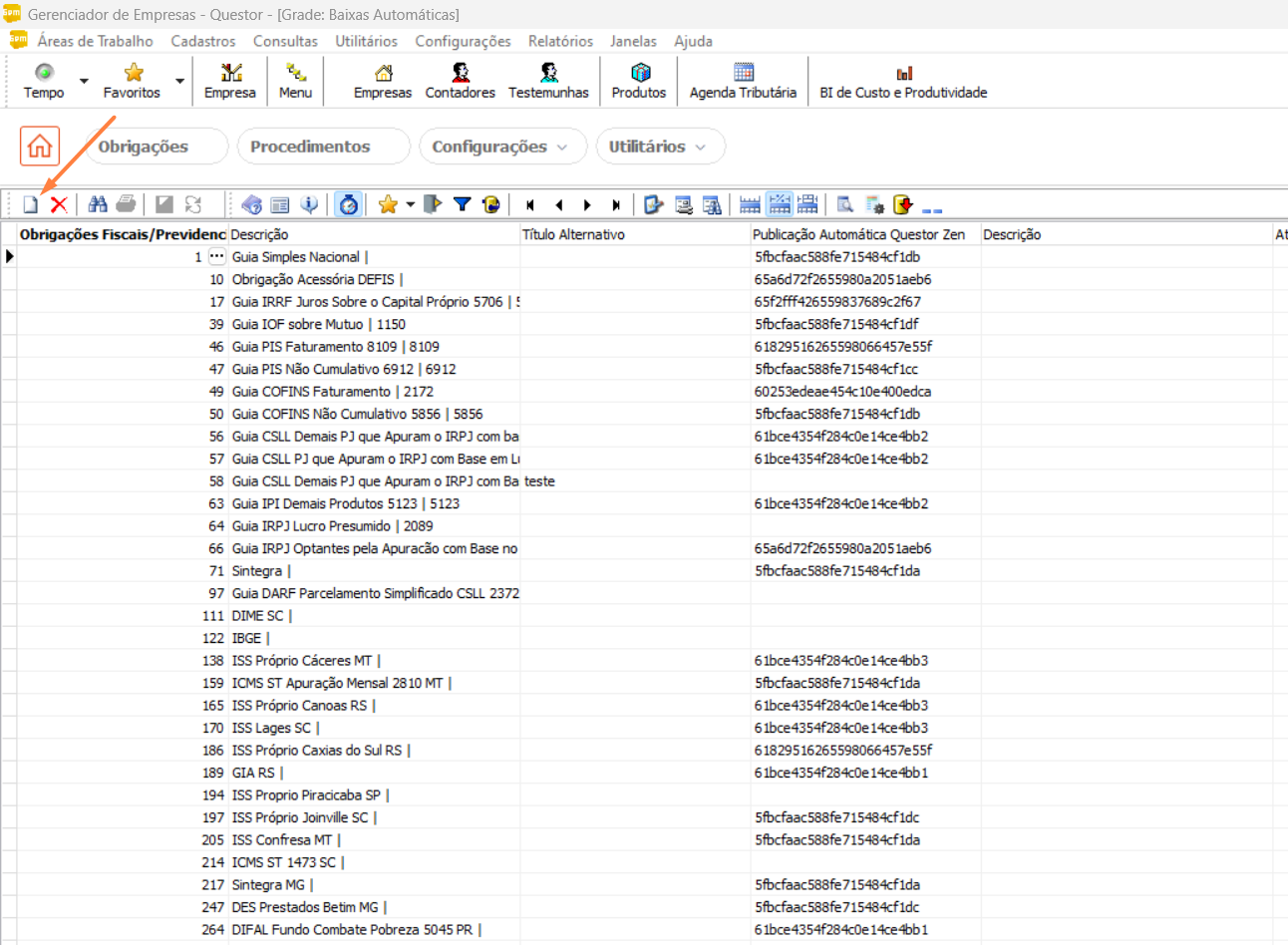This screenshot has width=1288, height=945.
Task: Click Título Alternativo column header
Action: pos(635,234)
